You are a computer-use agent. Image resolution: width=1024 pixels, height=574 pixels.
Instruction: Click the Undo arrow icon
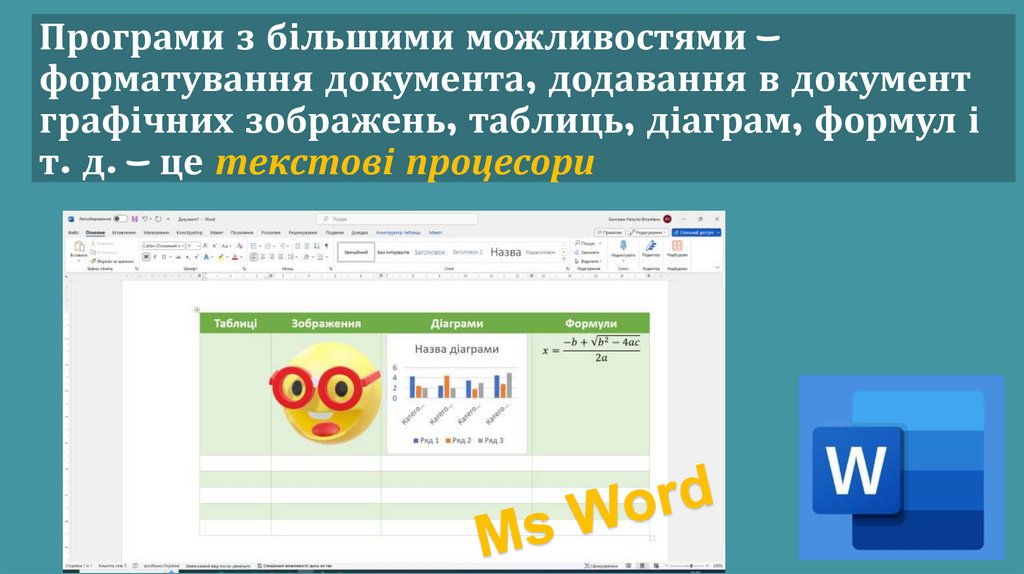pyautogui.click(x=145, y=219)
